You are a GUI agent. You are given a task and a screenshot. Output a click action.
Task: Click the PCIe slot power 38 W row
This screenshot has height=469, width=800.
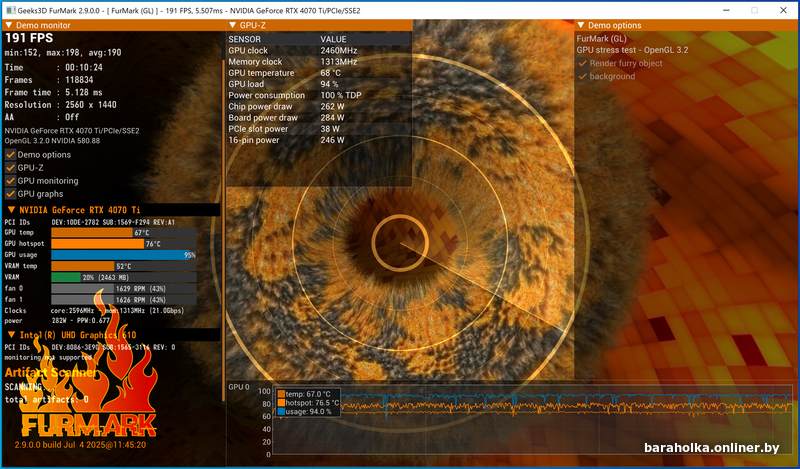pos(319,129)
